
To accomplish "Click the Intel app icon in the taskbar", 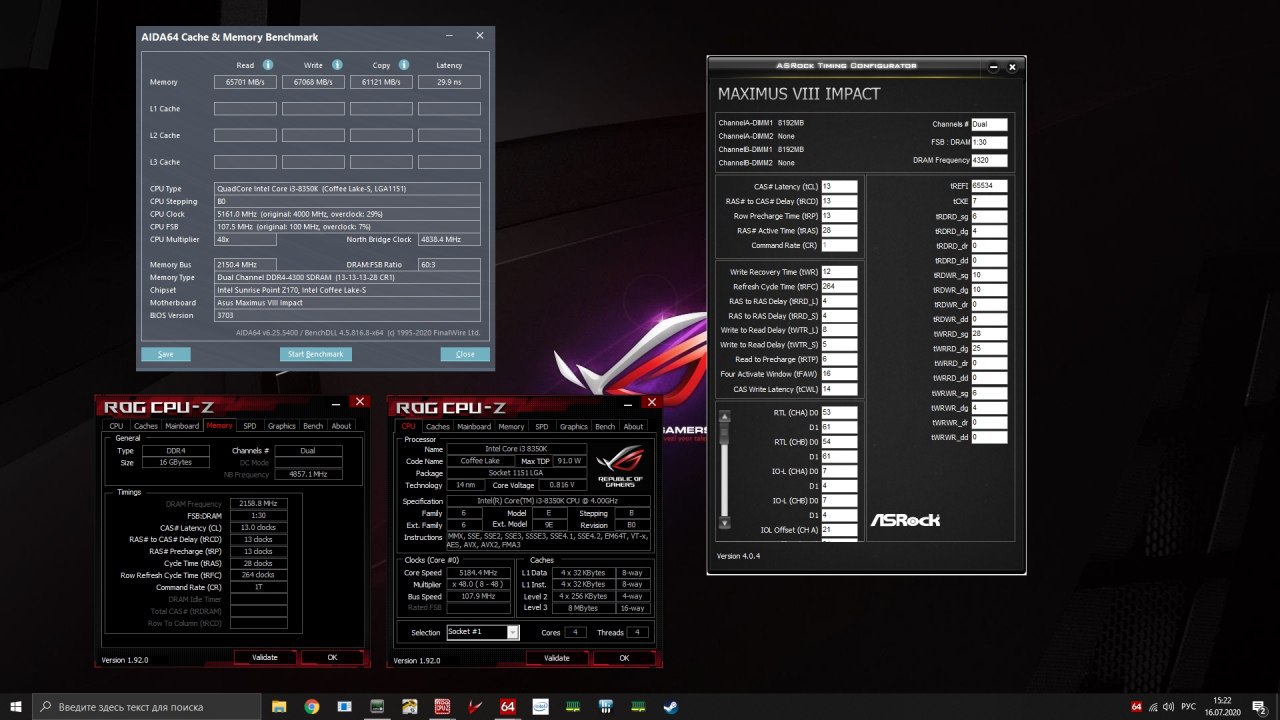I will (x=540, y=707).
